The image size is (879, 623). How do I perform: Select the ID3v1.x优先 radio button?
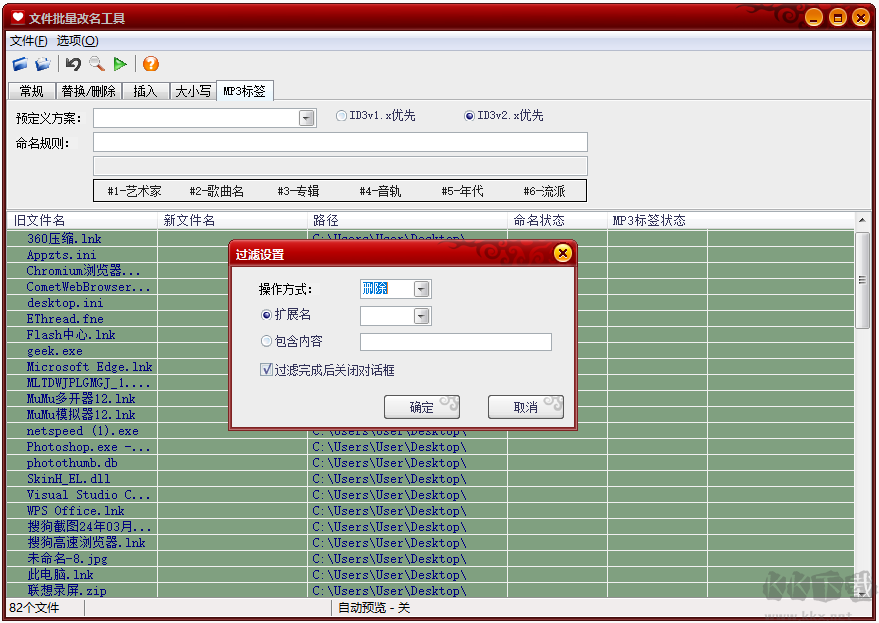340,115
